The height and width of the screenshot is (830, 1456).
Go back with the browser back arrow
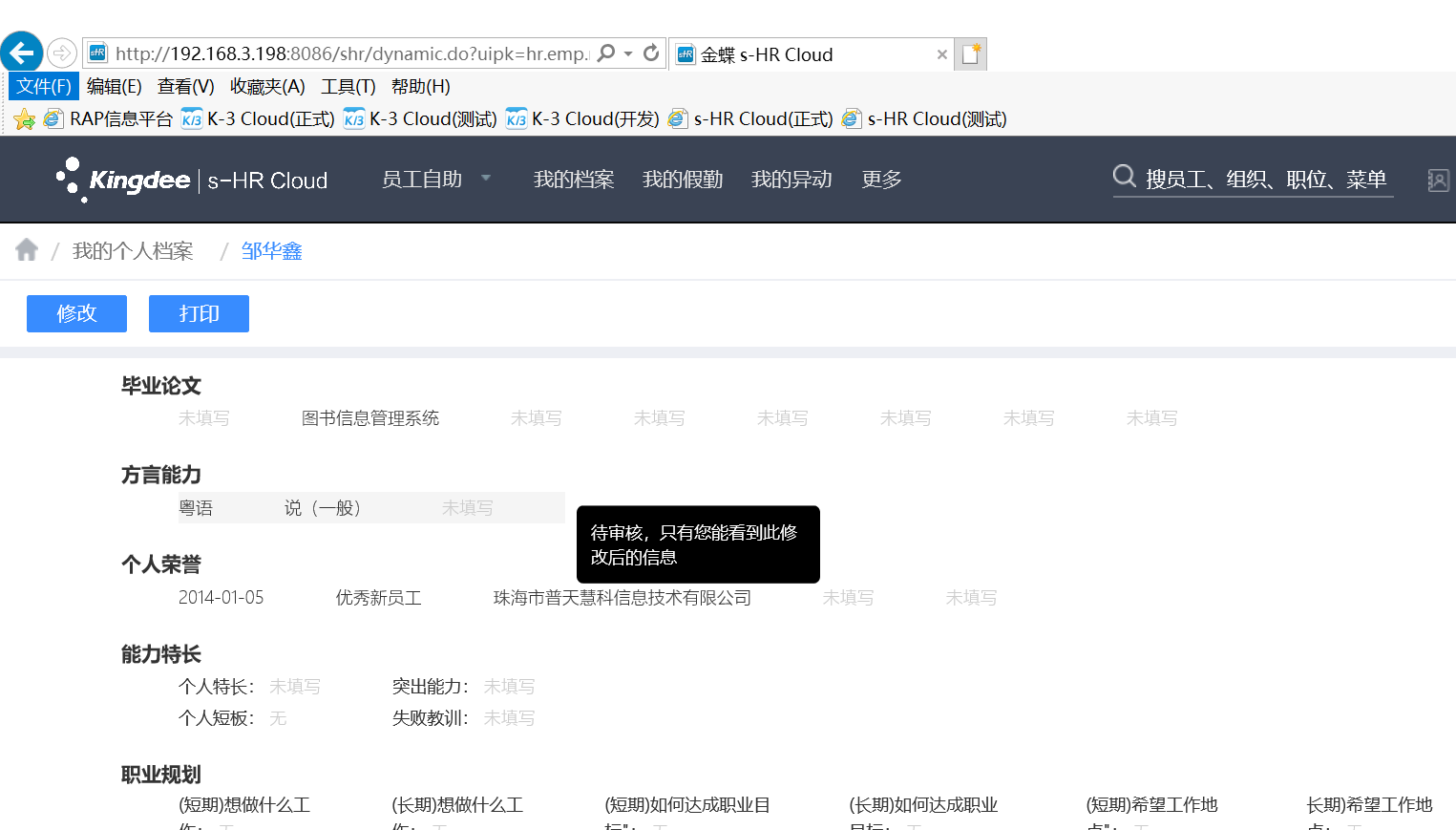tap(21, 52)
